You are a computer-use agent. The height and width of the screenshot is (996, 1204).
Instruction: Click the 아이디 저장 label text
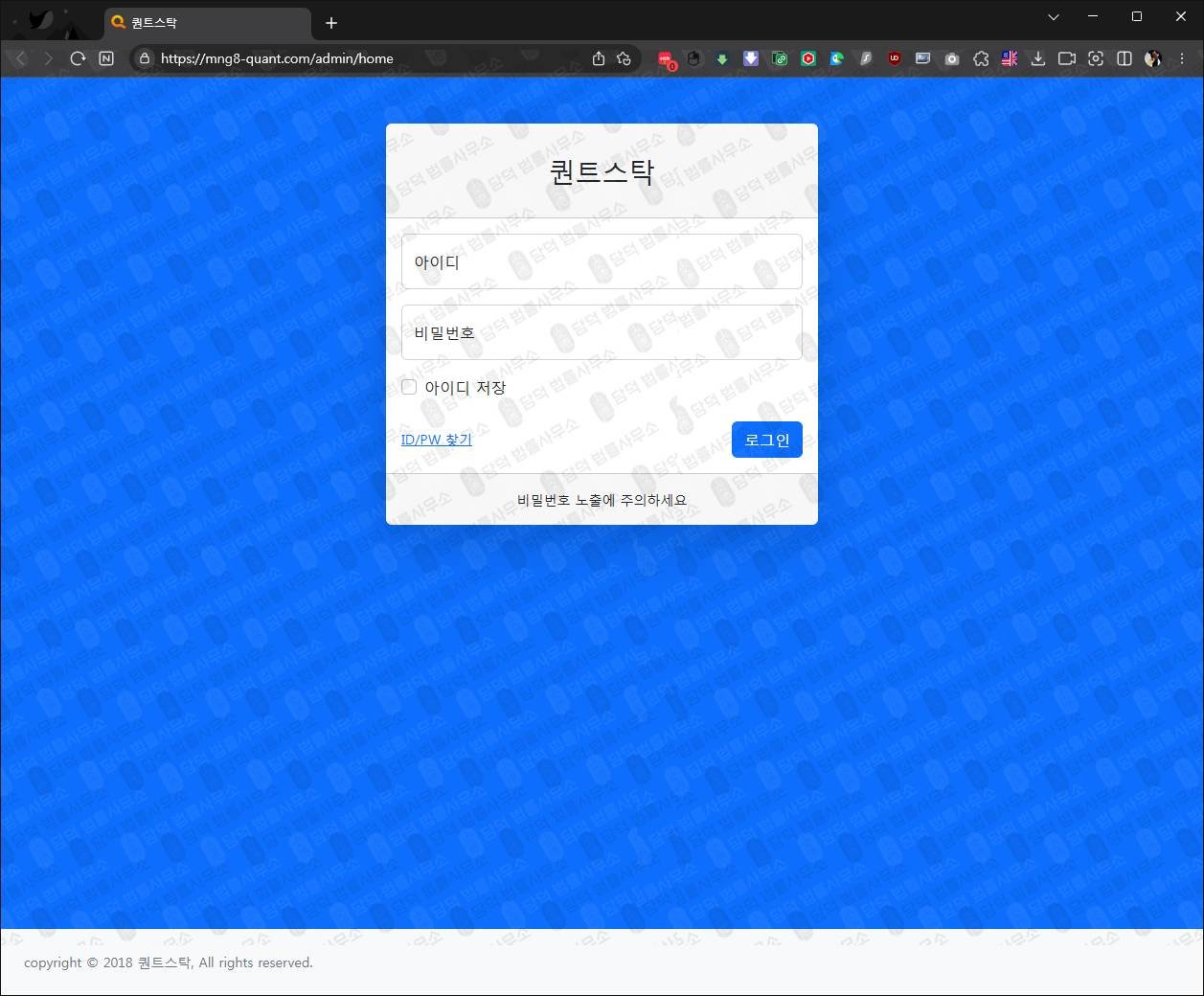(x=466, y=387)
